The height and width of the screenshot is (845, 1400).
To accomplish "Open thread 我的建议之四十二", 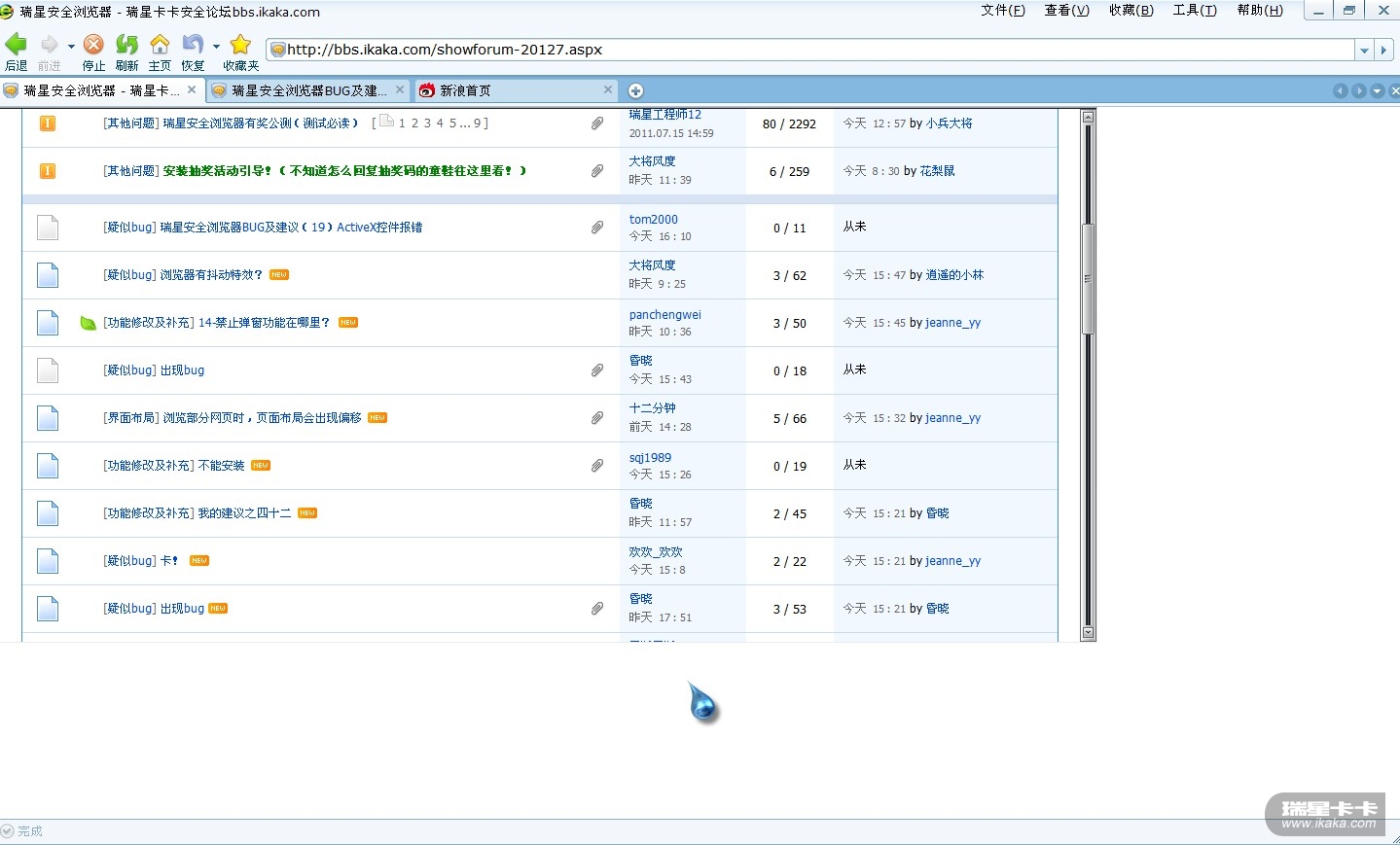I will pyautogui.click(x=244, y=513).
